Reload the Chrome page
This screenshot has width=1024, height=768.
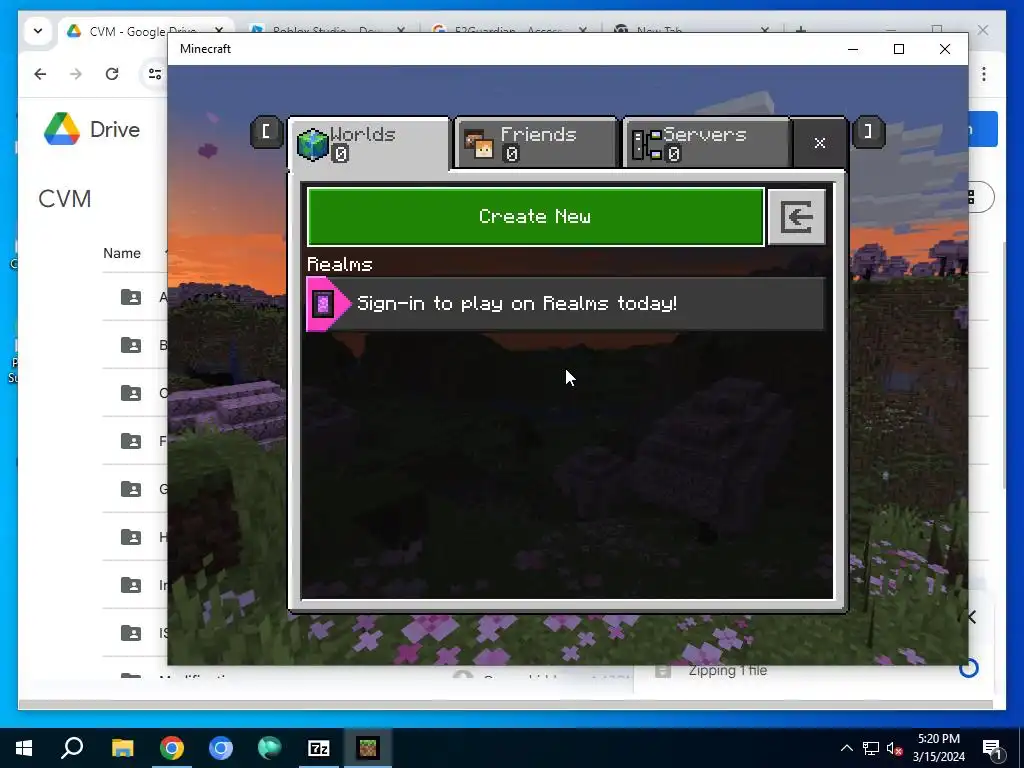[x=112, y=74]
